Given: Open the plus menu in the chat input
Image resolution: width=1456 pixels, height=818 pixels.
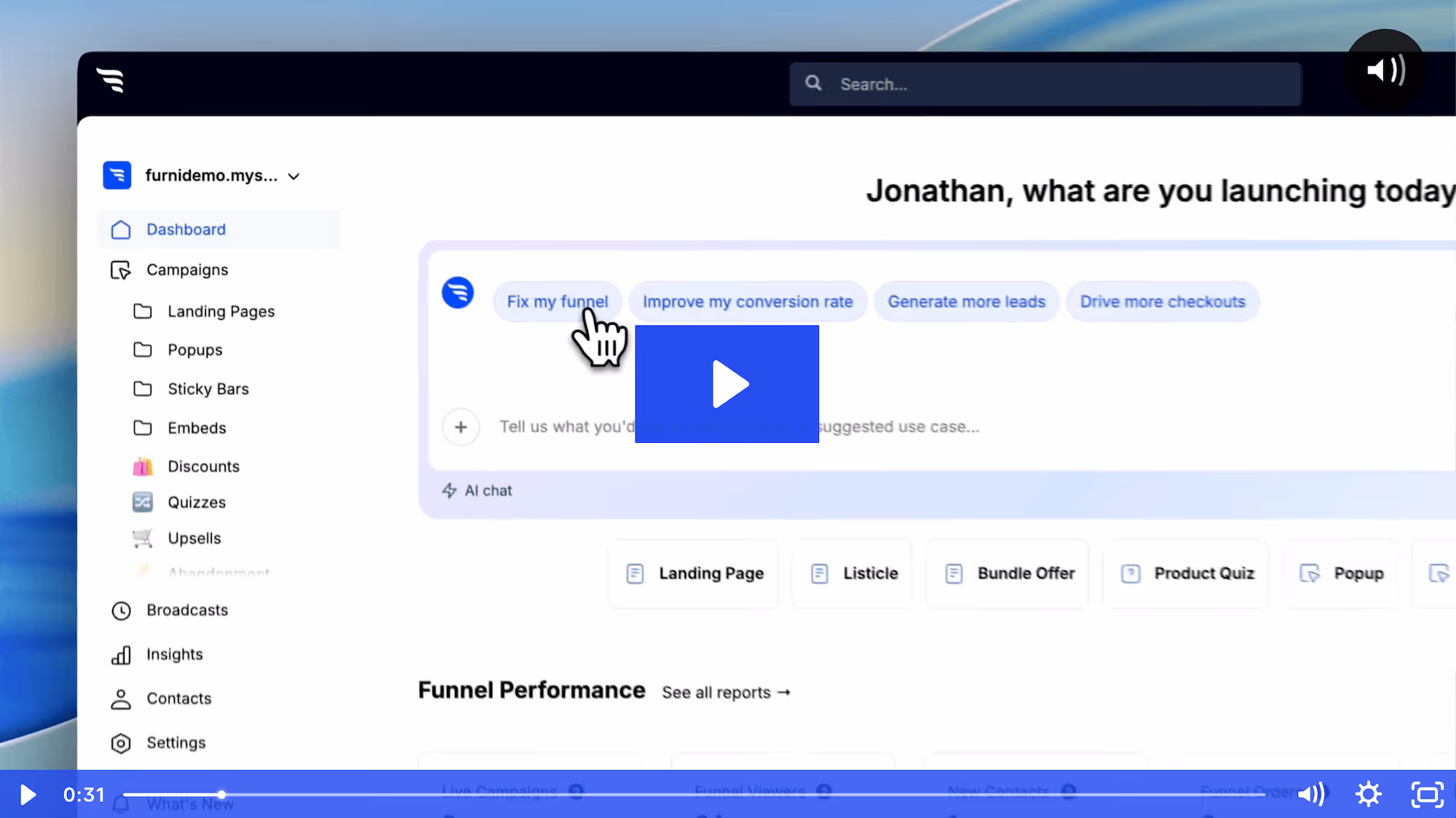Looking at the screenshot, I should pos(461,427).
